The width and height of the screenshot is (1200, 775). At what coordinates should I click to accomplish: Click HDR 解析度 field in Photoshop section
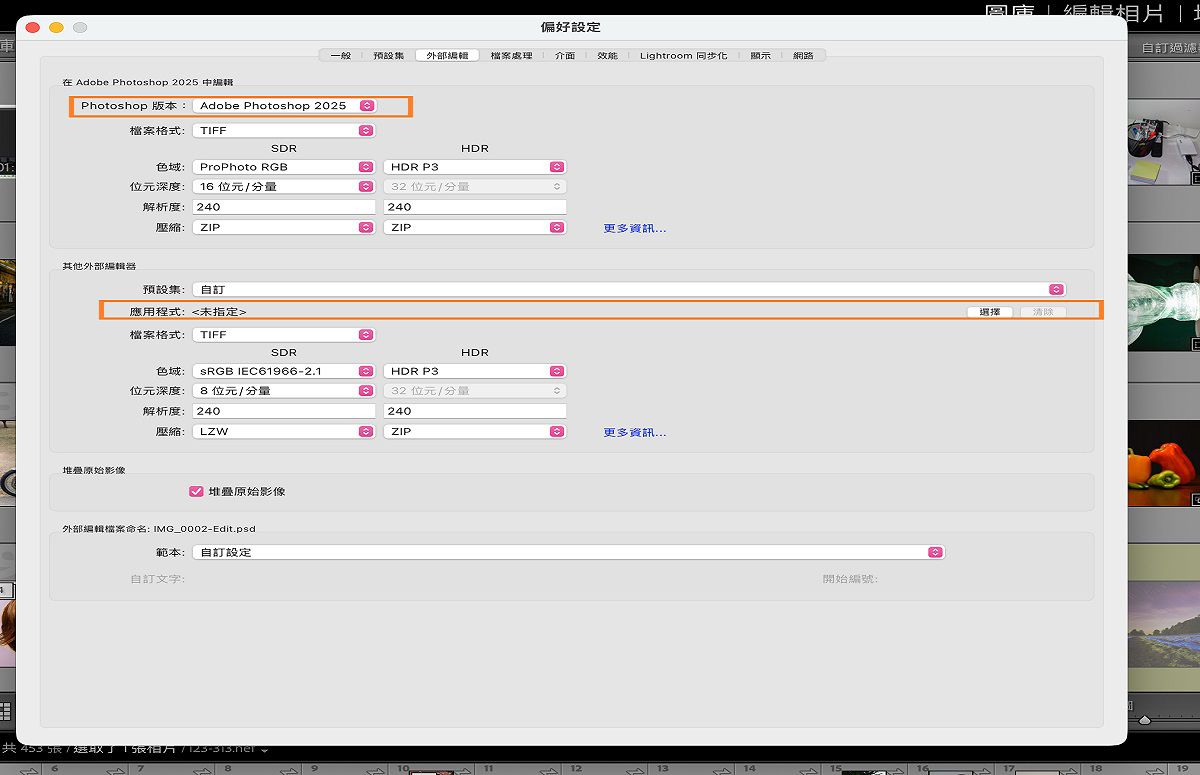475,207
